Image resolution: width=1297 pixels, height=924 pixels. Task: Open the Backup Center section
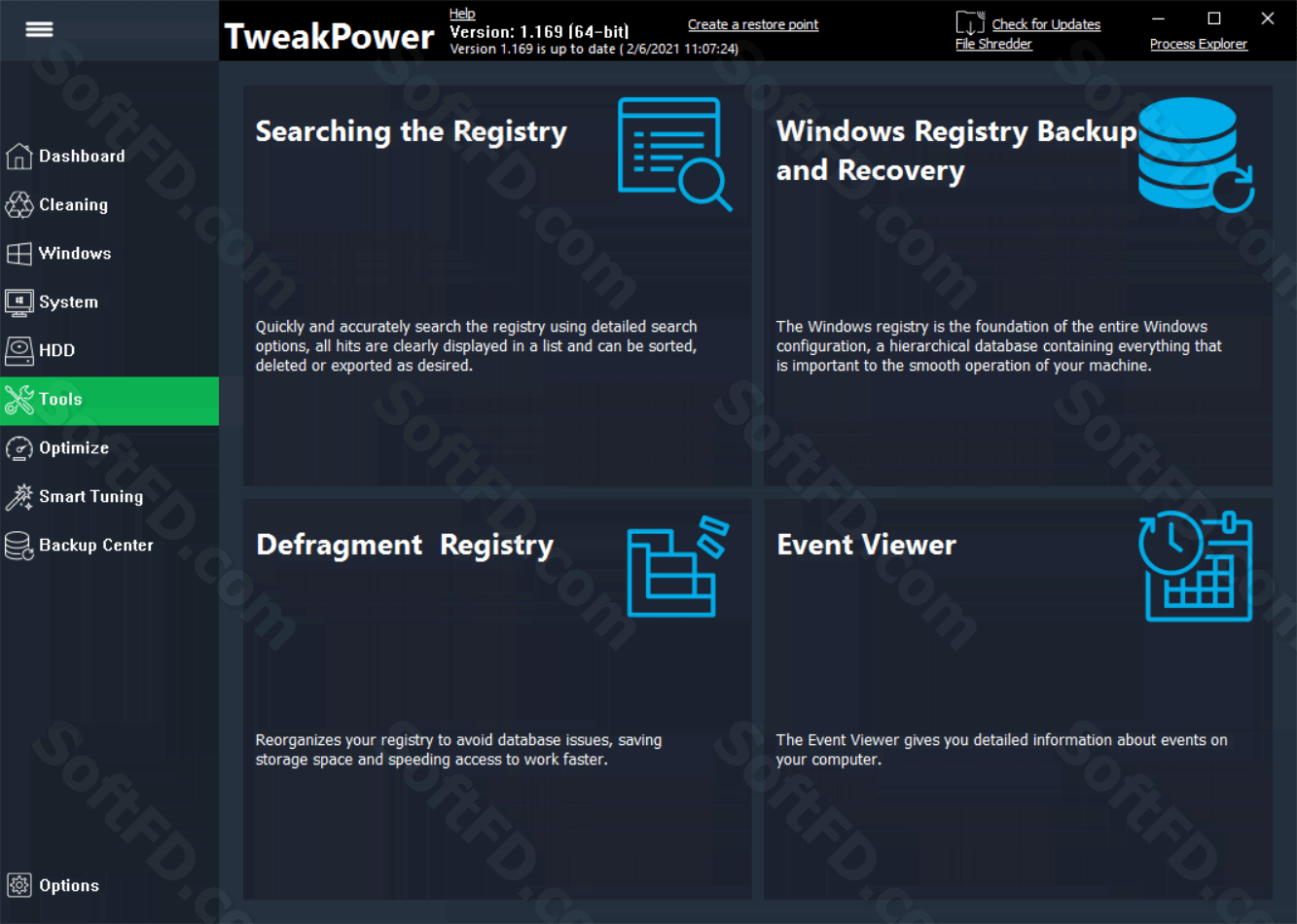96,545
